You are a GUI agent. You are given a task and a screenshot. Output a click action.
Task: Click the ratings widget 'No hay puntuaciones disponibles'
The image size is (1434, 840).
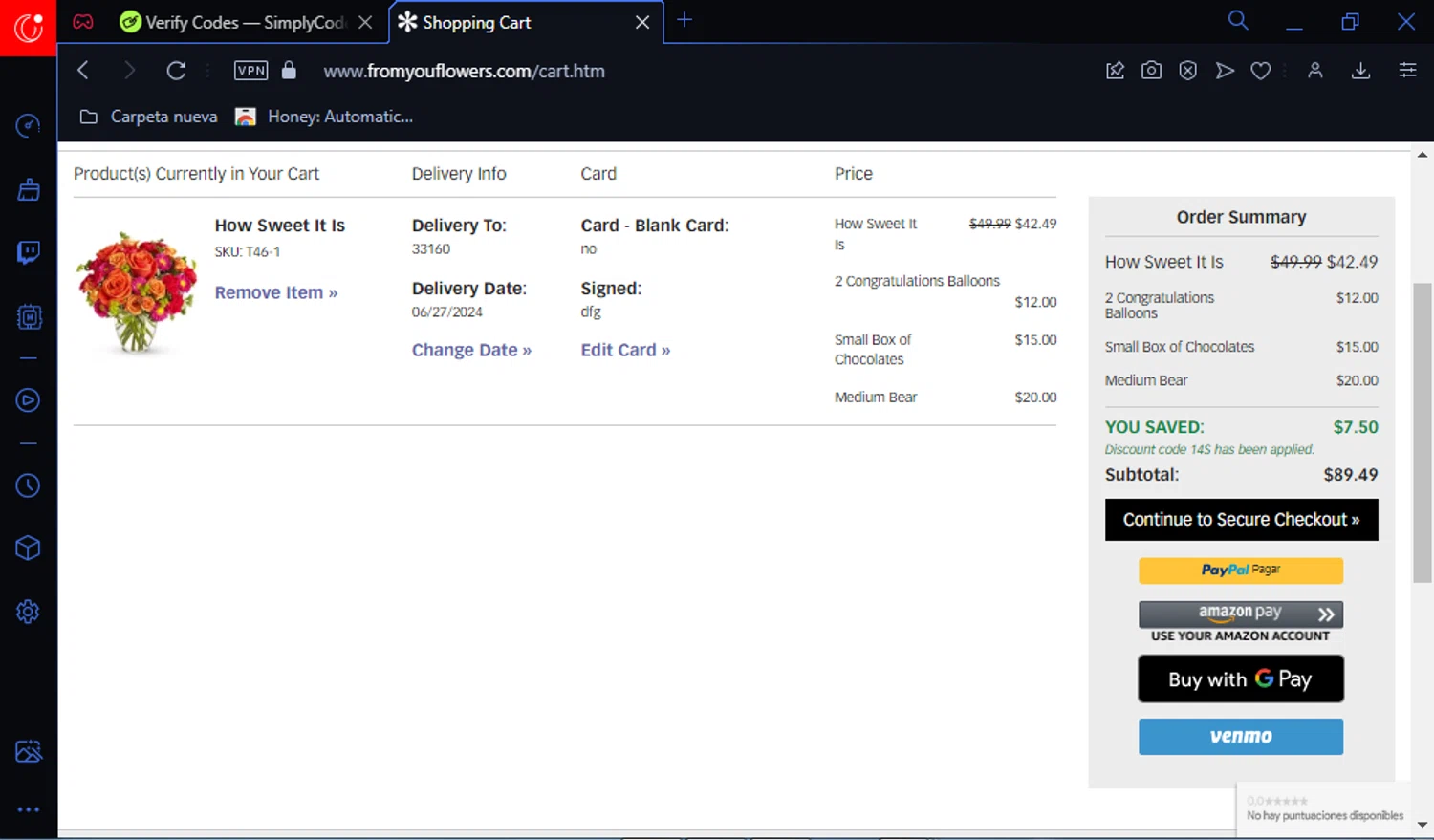click(1324, 808)
